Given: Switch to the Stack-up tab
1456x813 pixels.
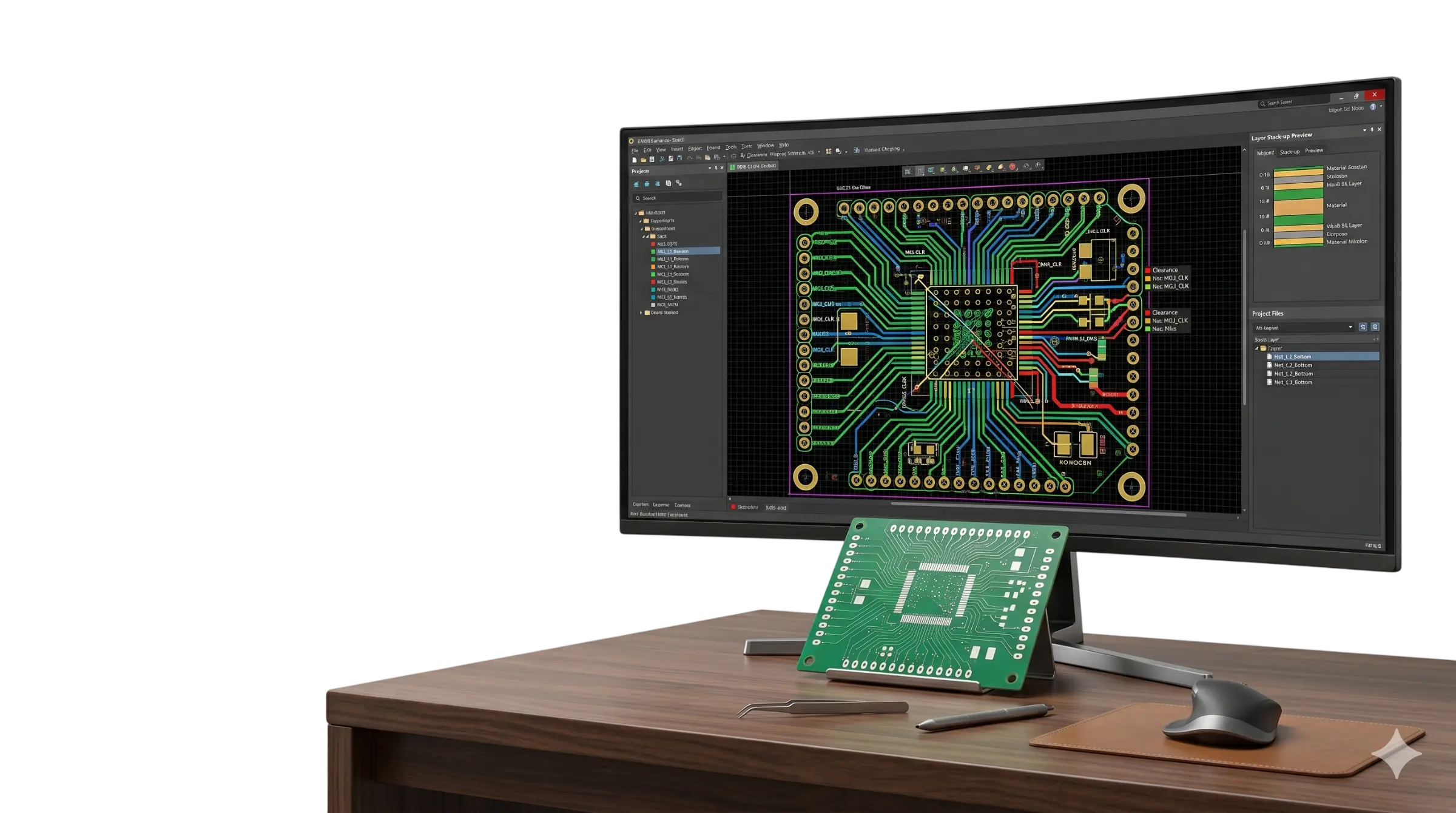Looking at the screenshot, I should tap(1290, 152).
